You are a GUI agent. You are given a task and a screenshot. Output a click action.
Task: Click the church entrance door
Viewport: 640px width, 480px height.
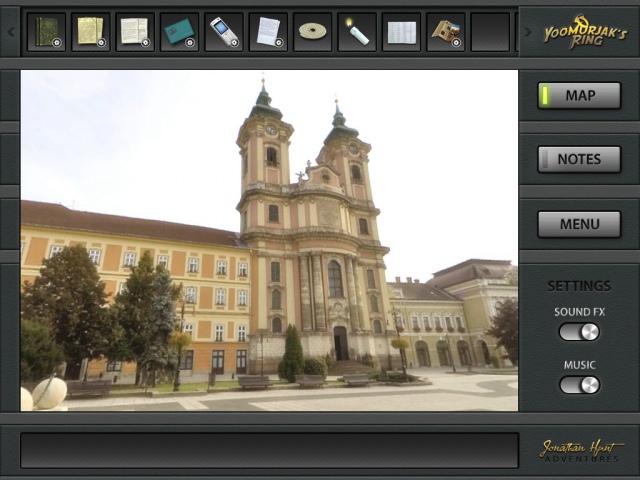tap(340, 344)
